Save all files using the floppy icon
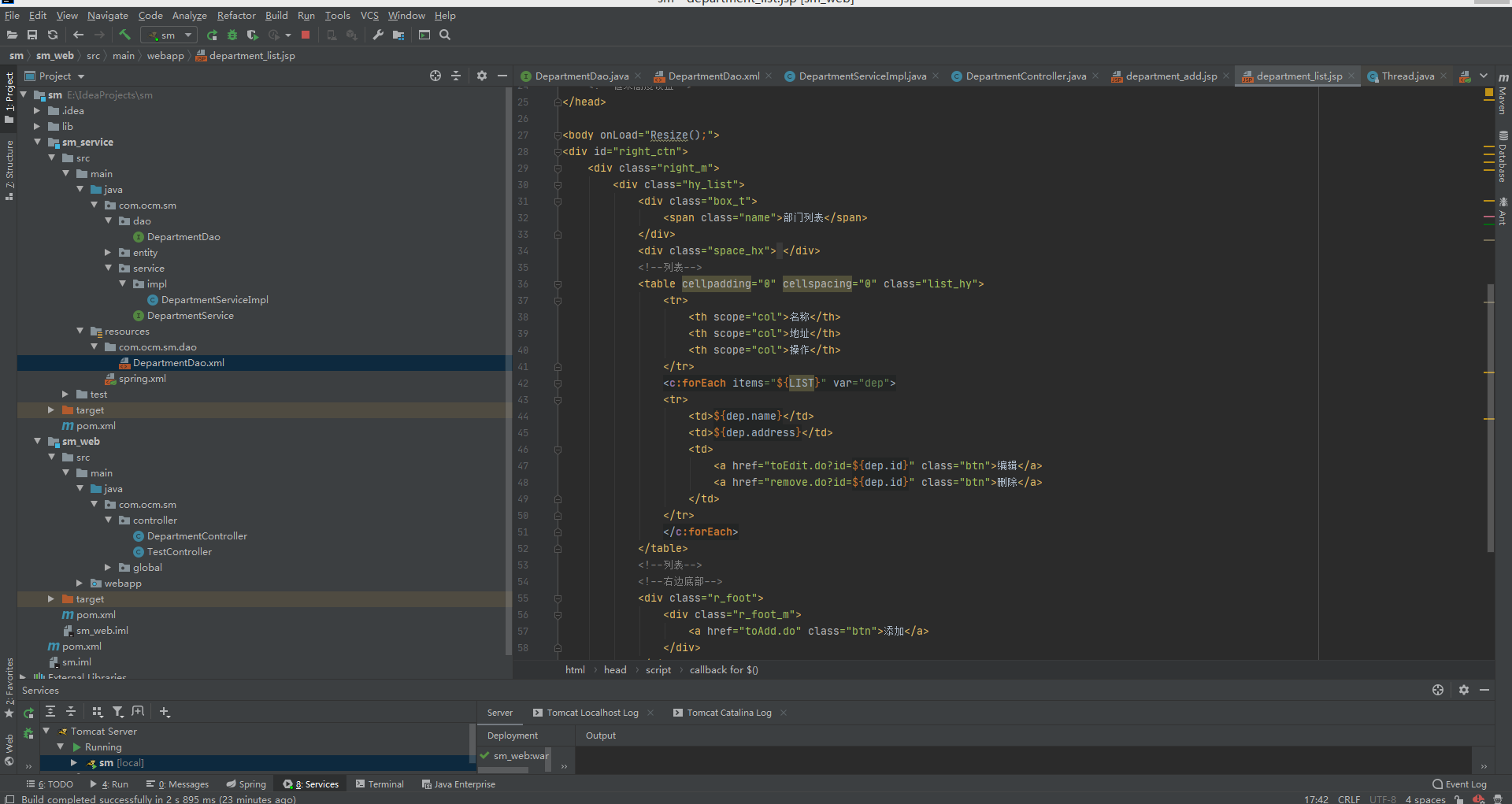Viewport: 1512px width, 804px height. click(x=32, y=35)
